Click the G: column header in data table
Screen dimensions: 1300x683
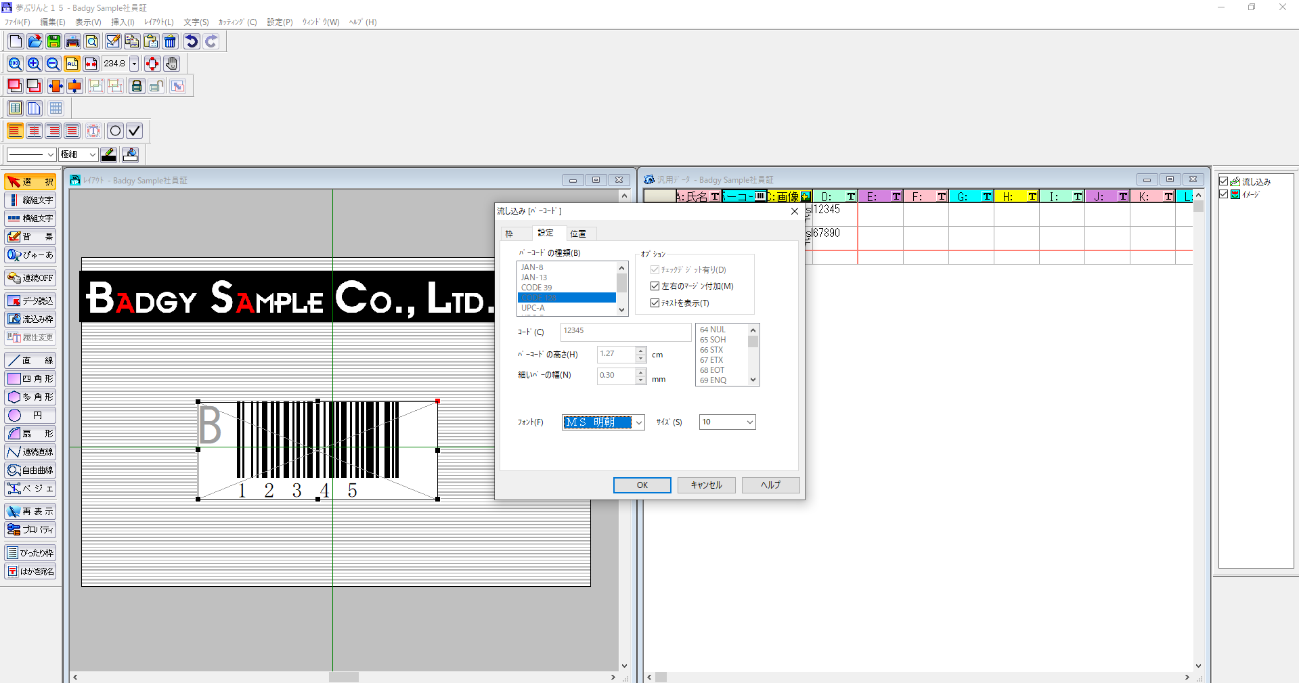(x=971, y=196)
